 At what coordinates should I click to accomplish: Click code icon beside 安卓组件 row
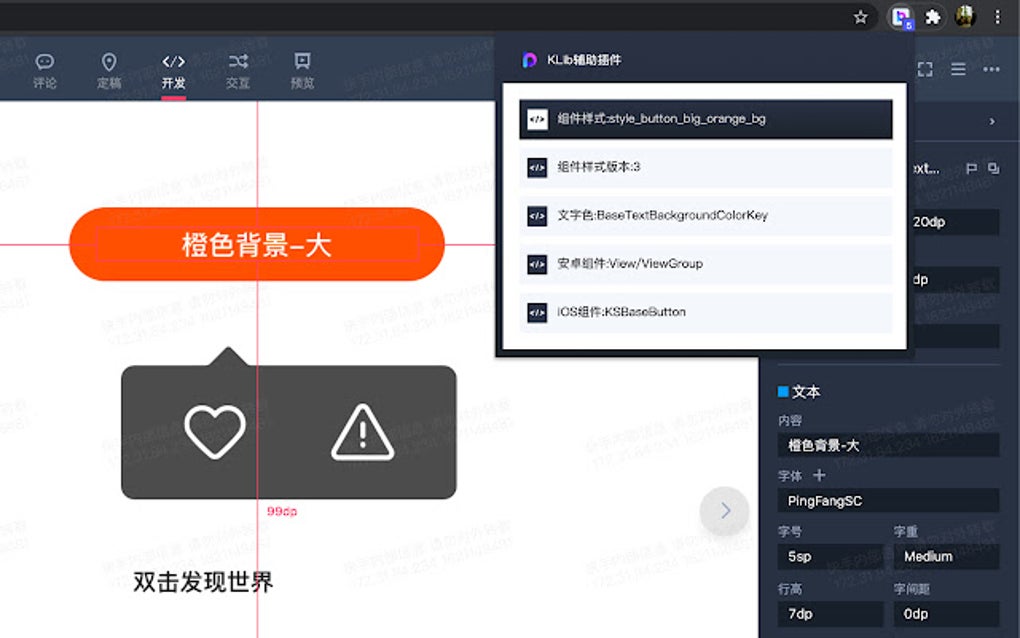(537, 264)
